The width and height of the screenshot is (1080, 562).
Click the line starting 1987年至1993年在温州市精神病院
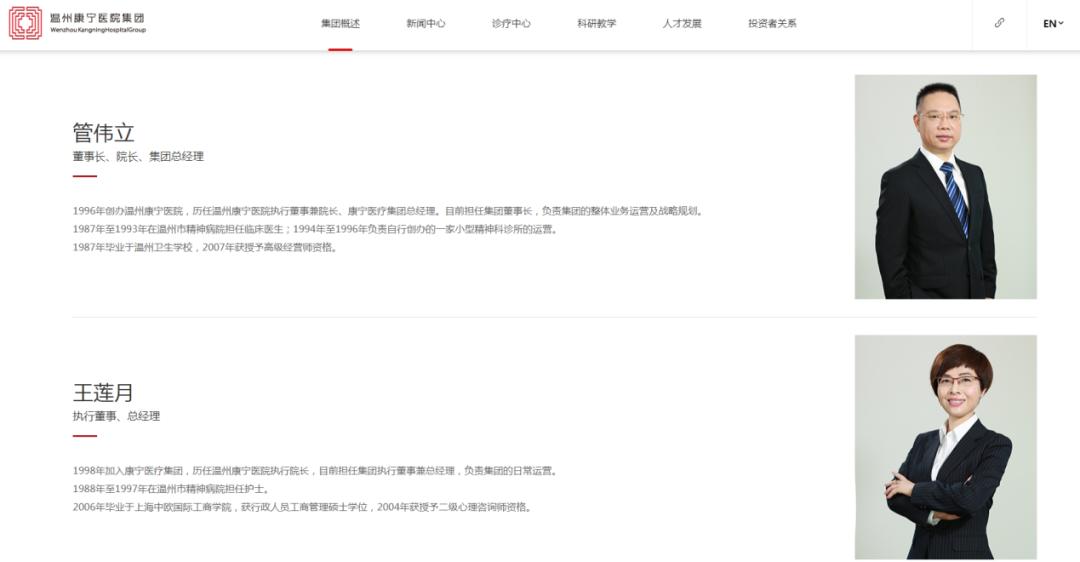point(316,229)
